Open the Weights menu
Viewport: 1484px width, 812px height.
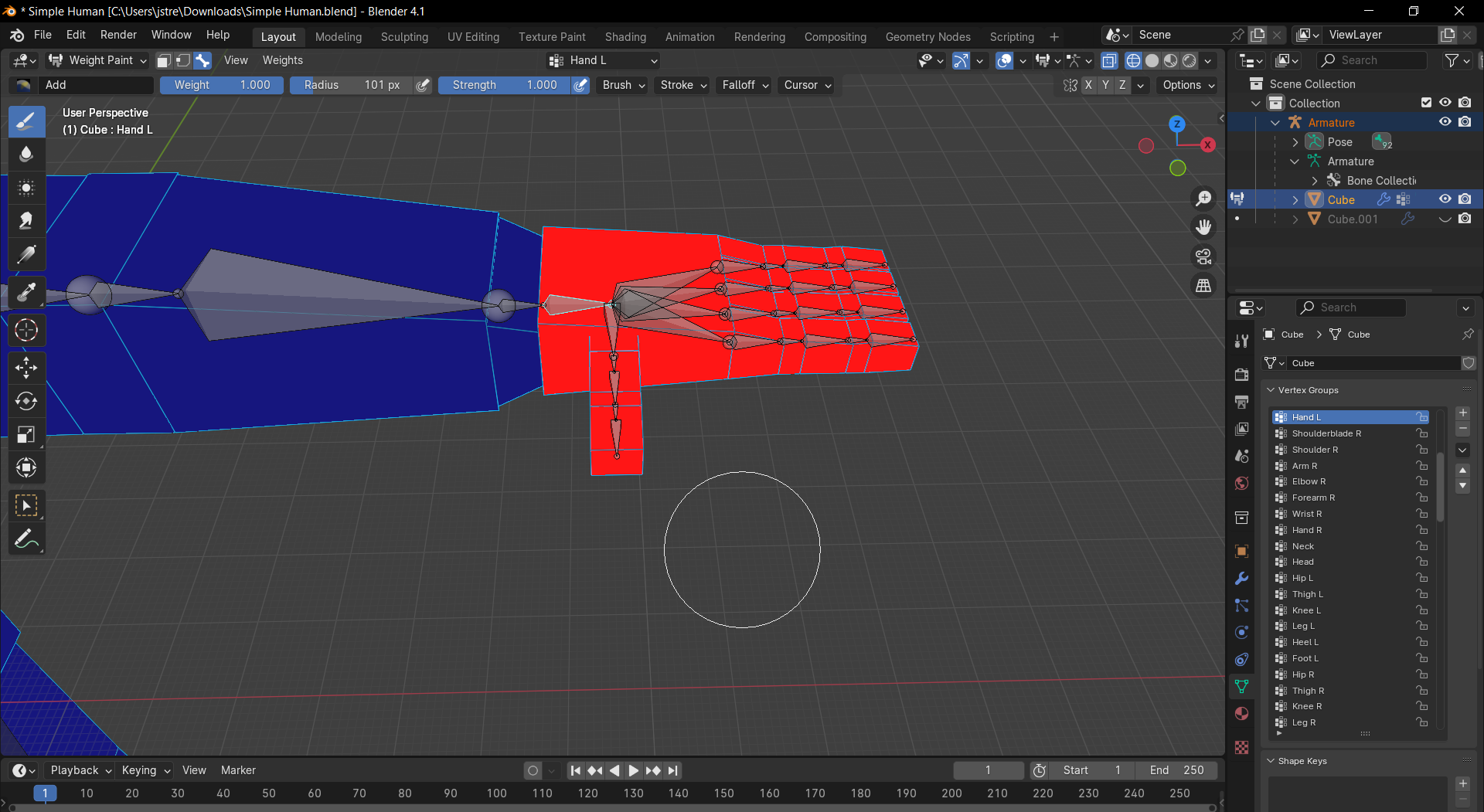(x=282, y=60)
